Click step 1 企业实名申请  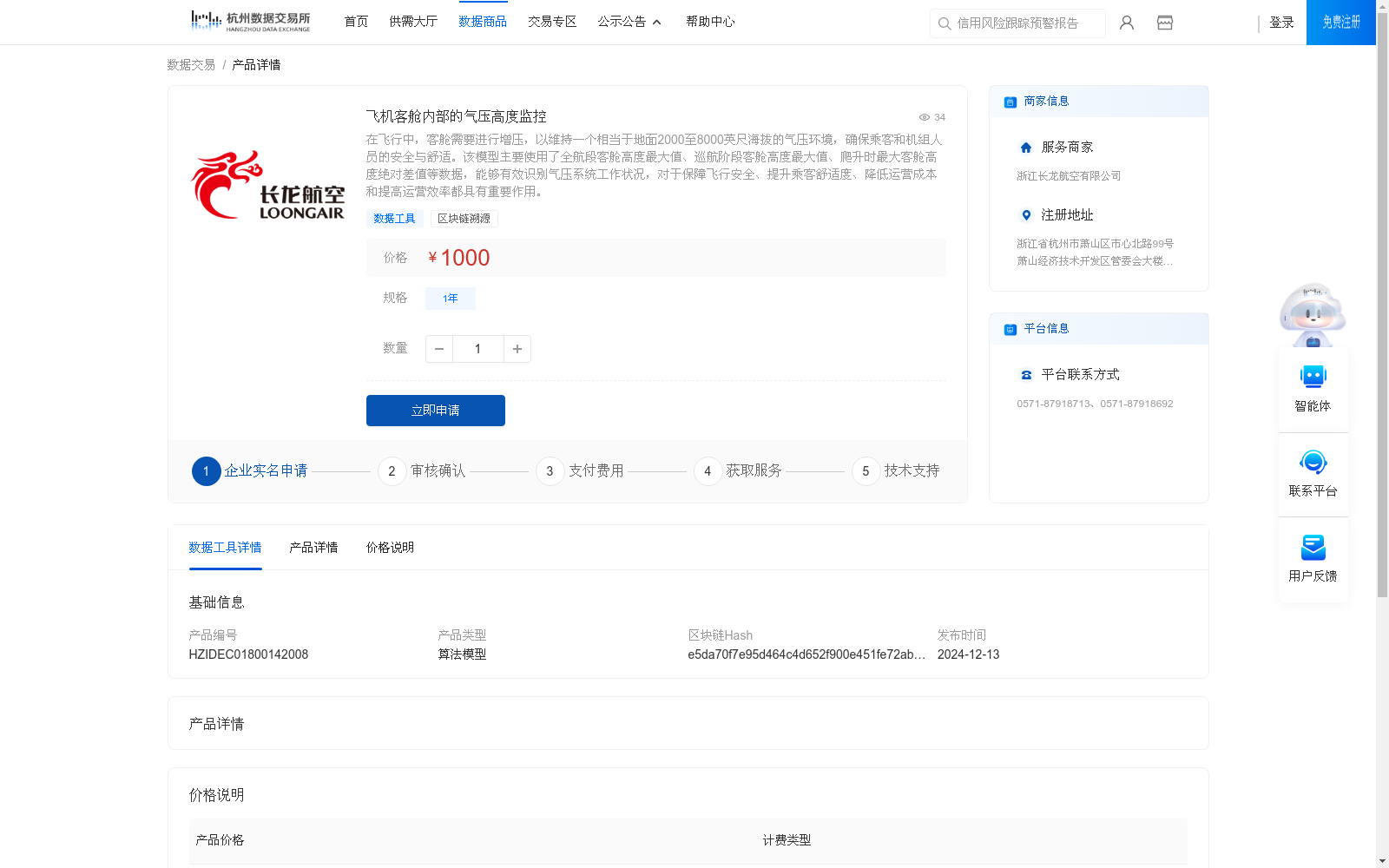click(250, 471)
